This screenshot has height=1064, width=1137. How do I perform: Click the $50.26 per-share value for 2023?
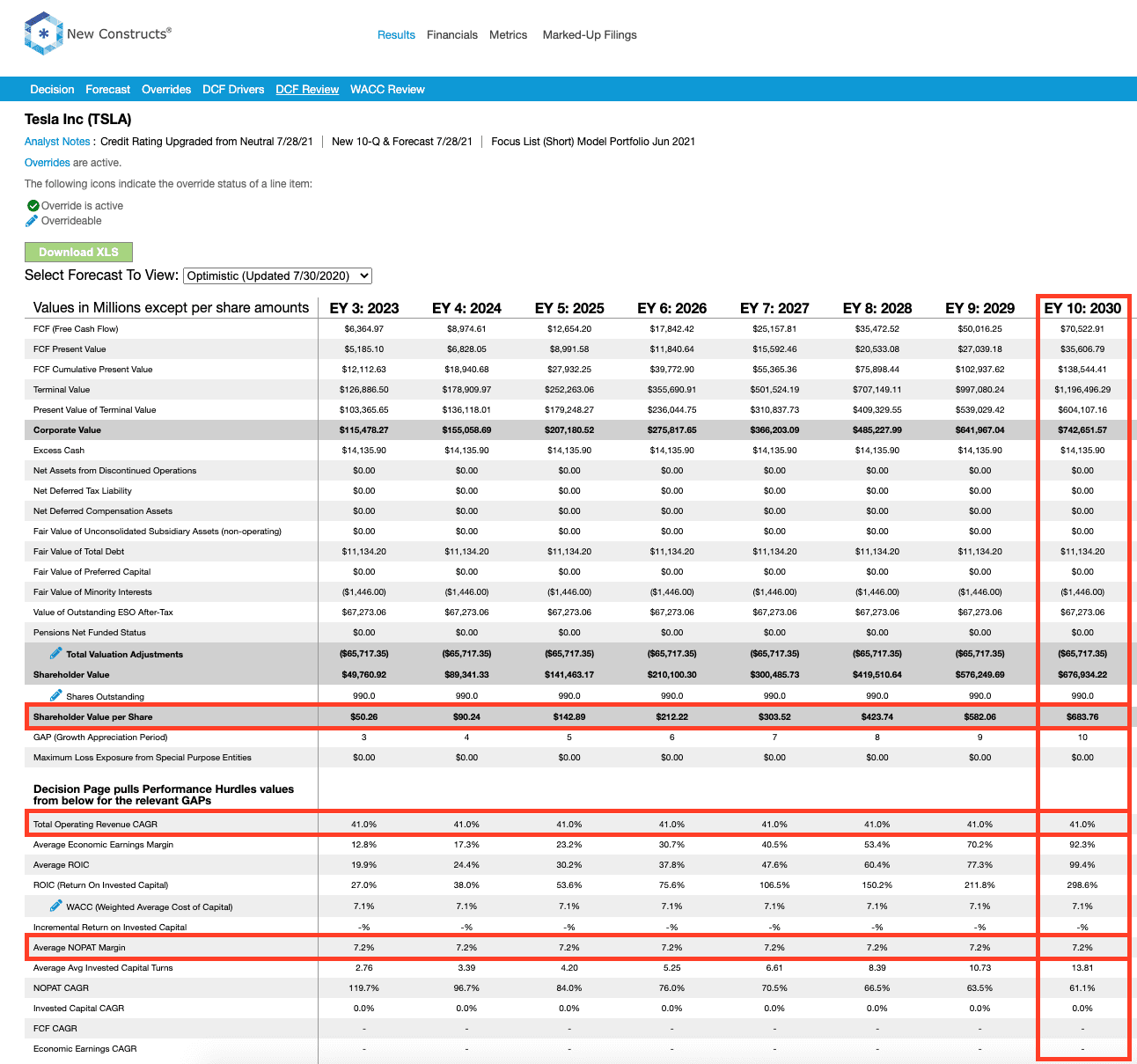(x=364, y=717)
